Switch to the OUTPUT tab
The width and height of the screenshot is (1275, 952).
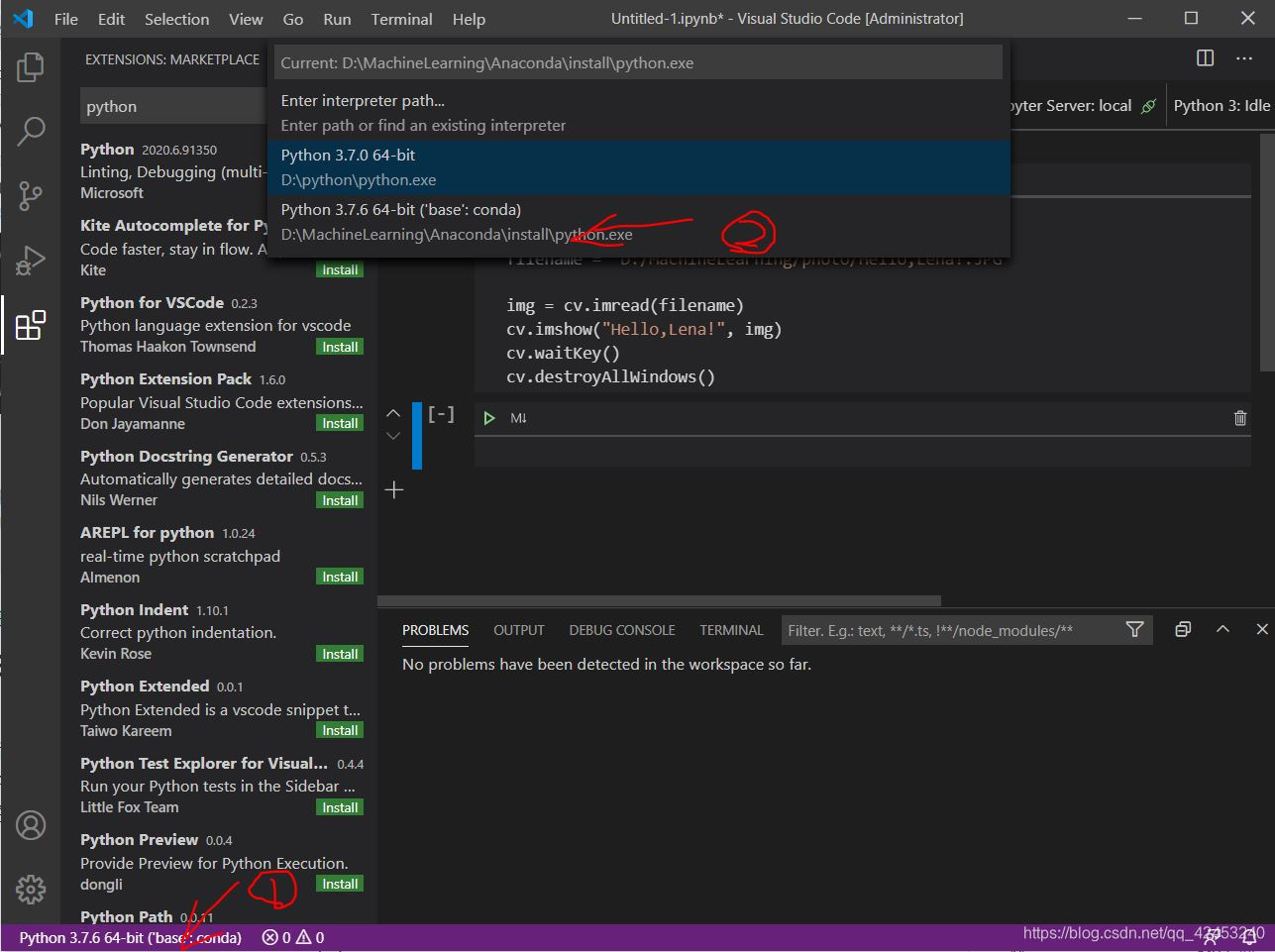519,630
